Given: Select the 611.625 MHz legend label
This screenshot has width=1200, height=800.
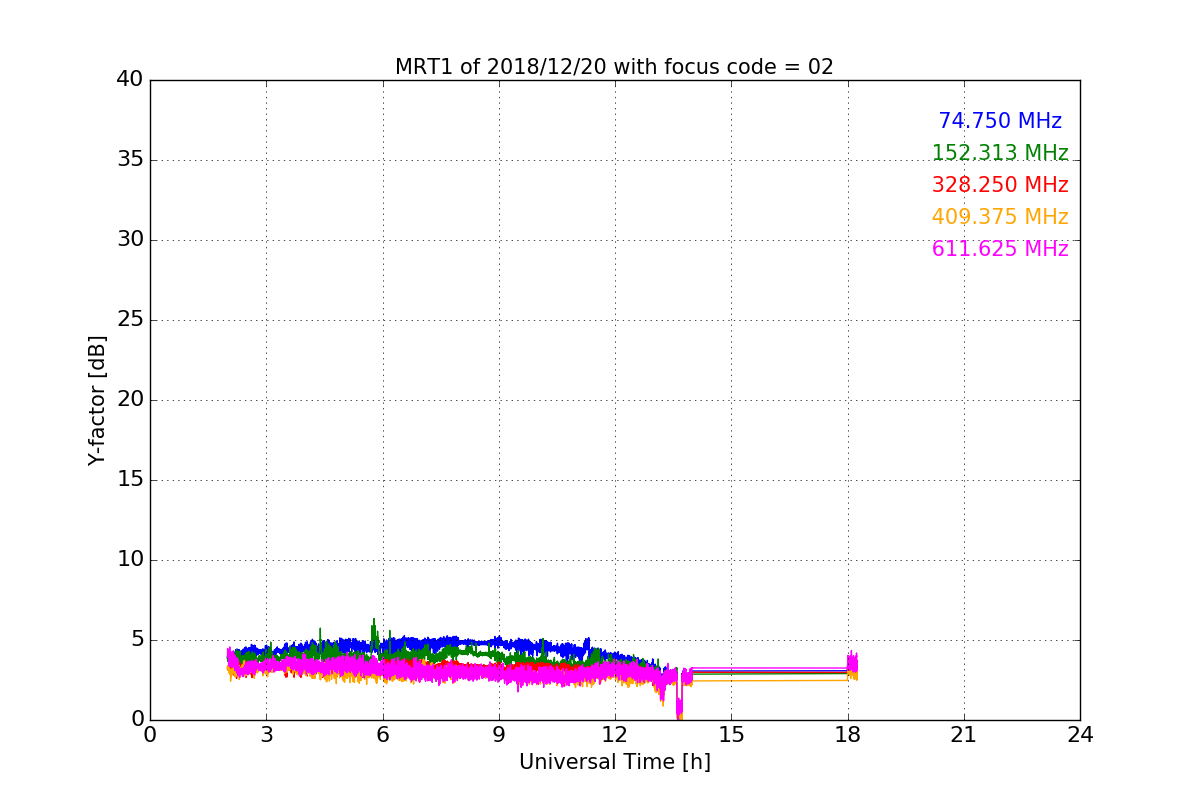Looking at the screenshot, I should coord(1000,249).
